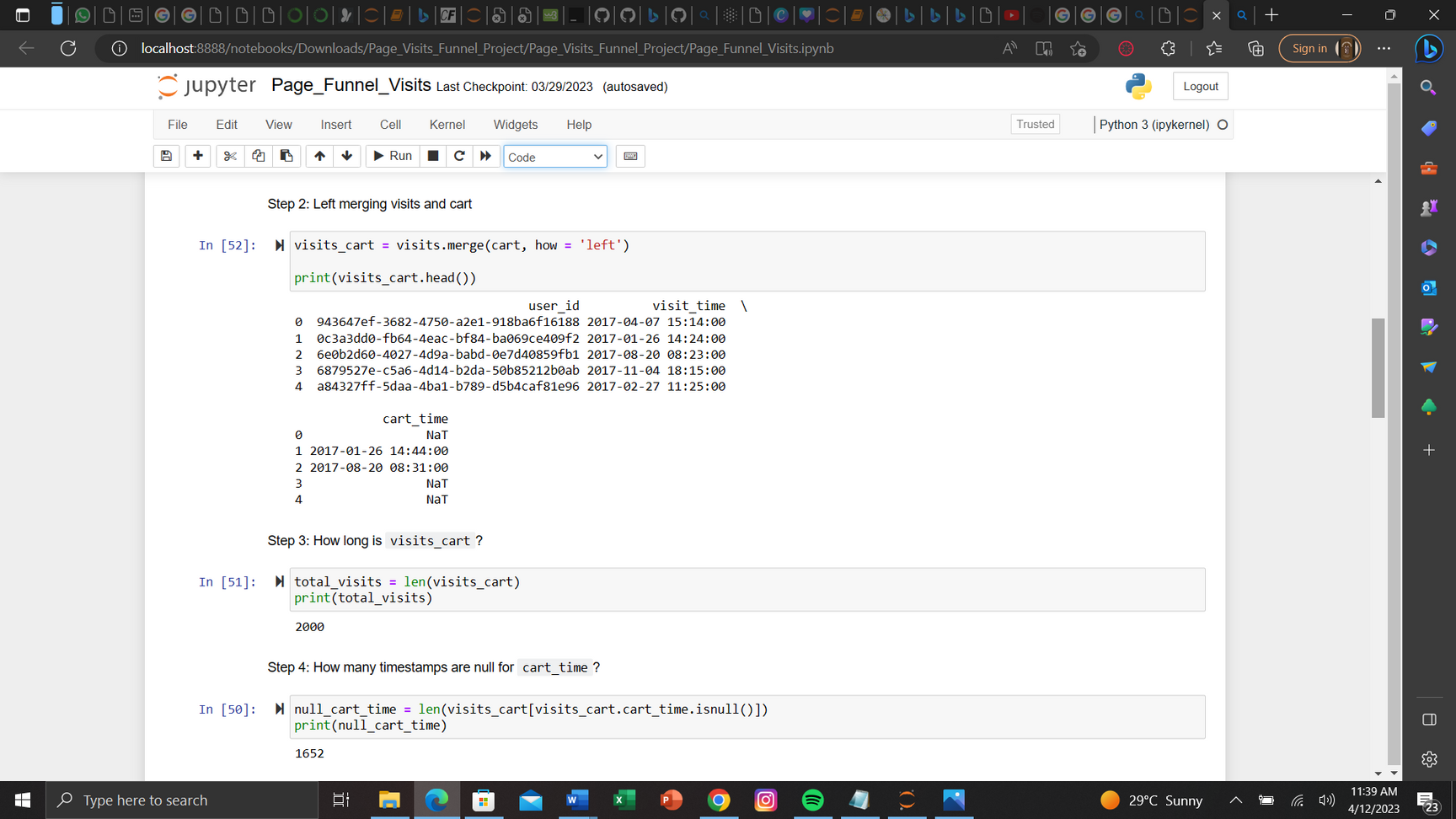Open the Kernel menu

[447, 125]
